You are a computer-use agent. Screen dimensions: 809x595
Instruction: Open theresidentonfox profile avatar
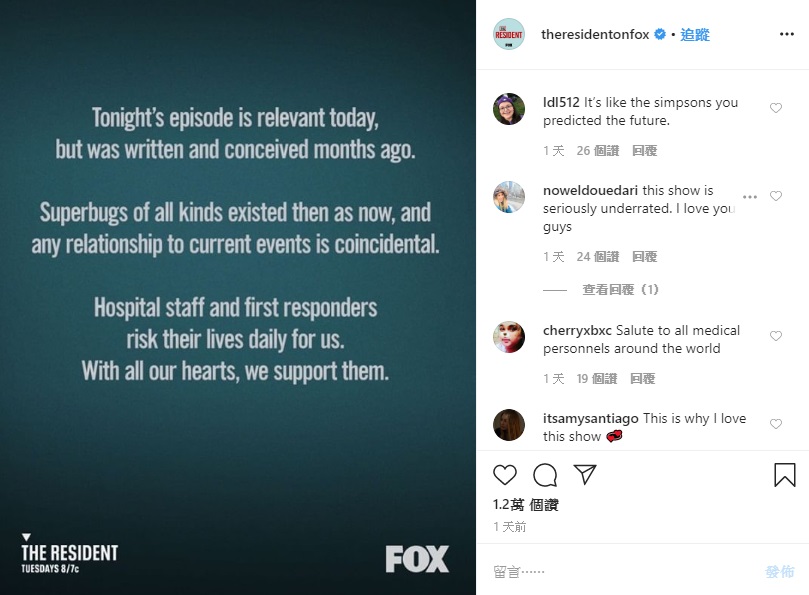coord(509,34)
